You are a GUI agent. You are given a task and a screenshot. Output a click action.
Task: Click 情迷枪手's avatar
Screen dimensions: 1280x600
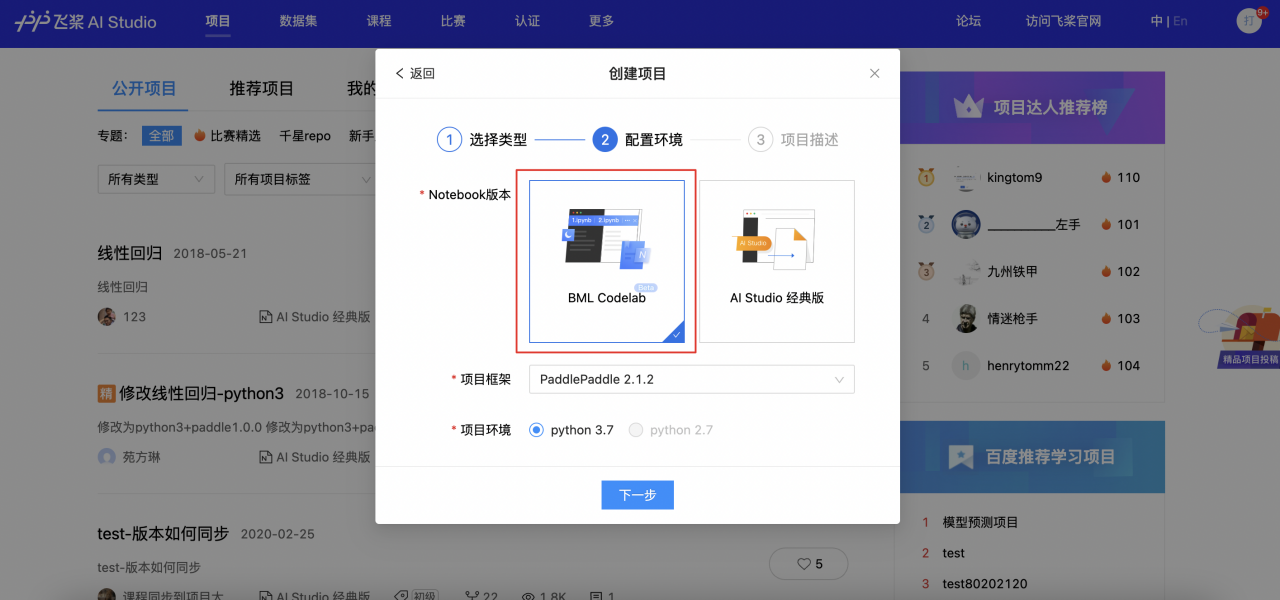pos(966,319)
